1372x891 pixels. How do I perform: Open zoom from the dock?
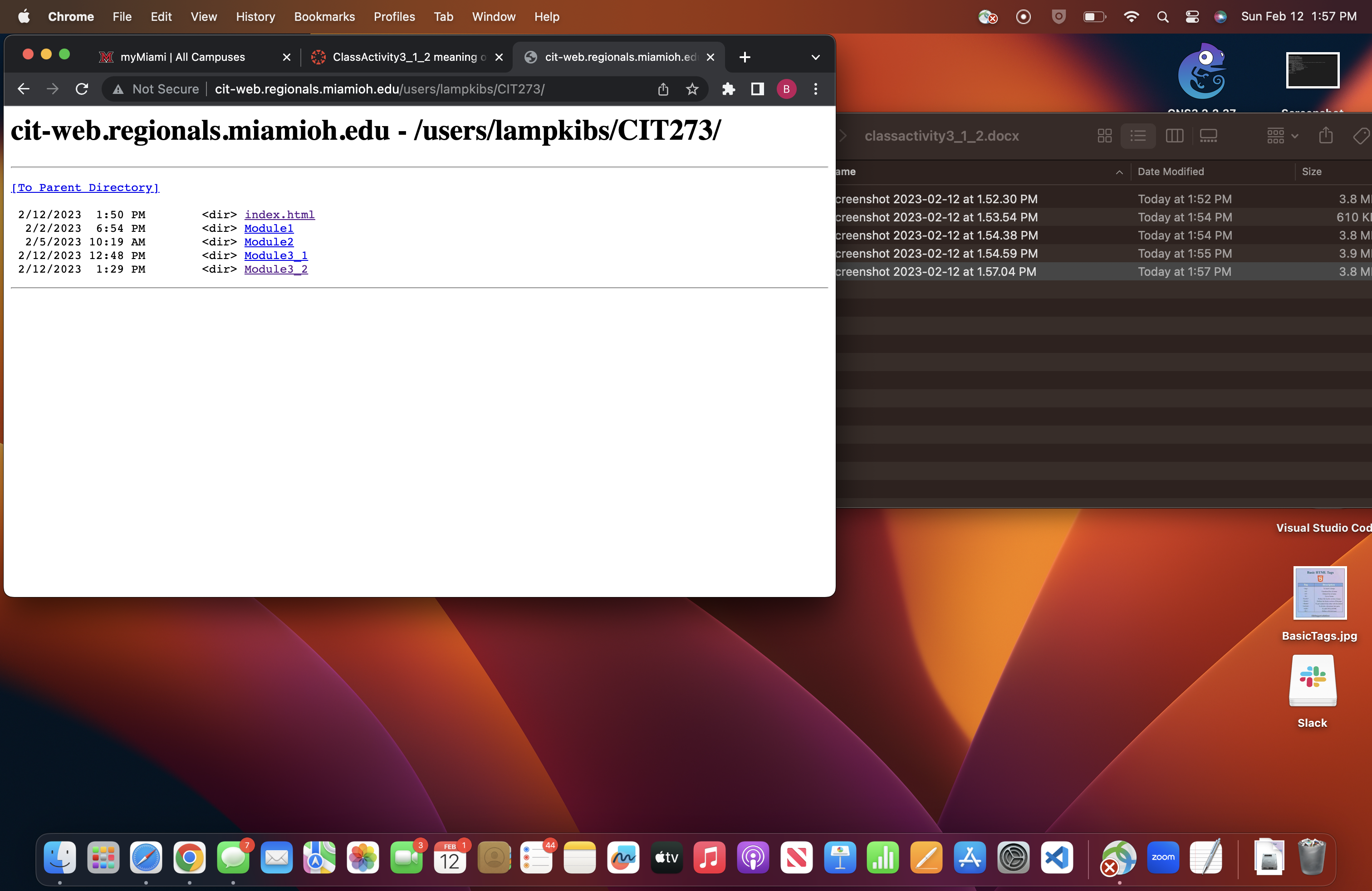click(1163, 857)
